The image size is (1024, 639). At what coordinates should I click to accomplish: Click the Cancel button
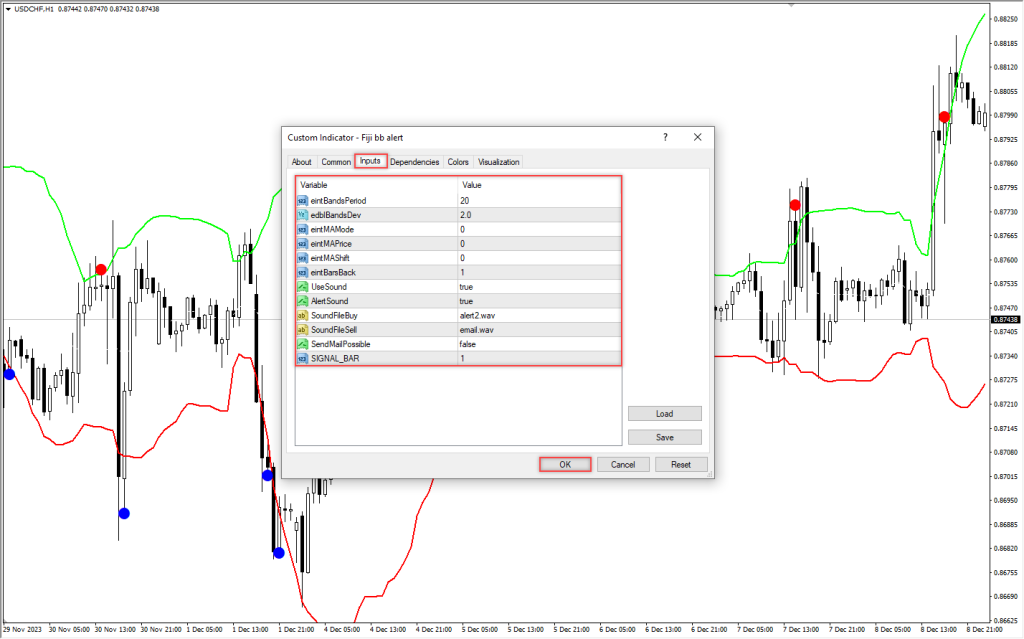pyautogui.click(x=623, y=465)
